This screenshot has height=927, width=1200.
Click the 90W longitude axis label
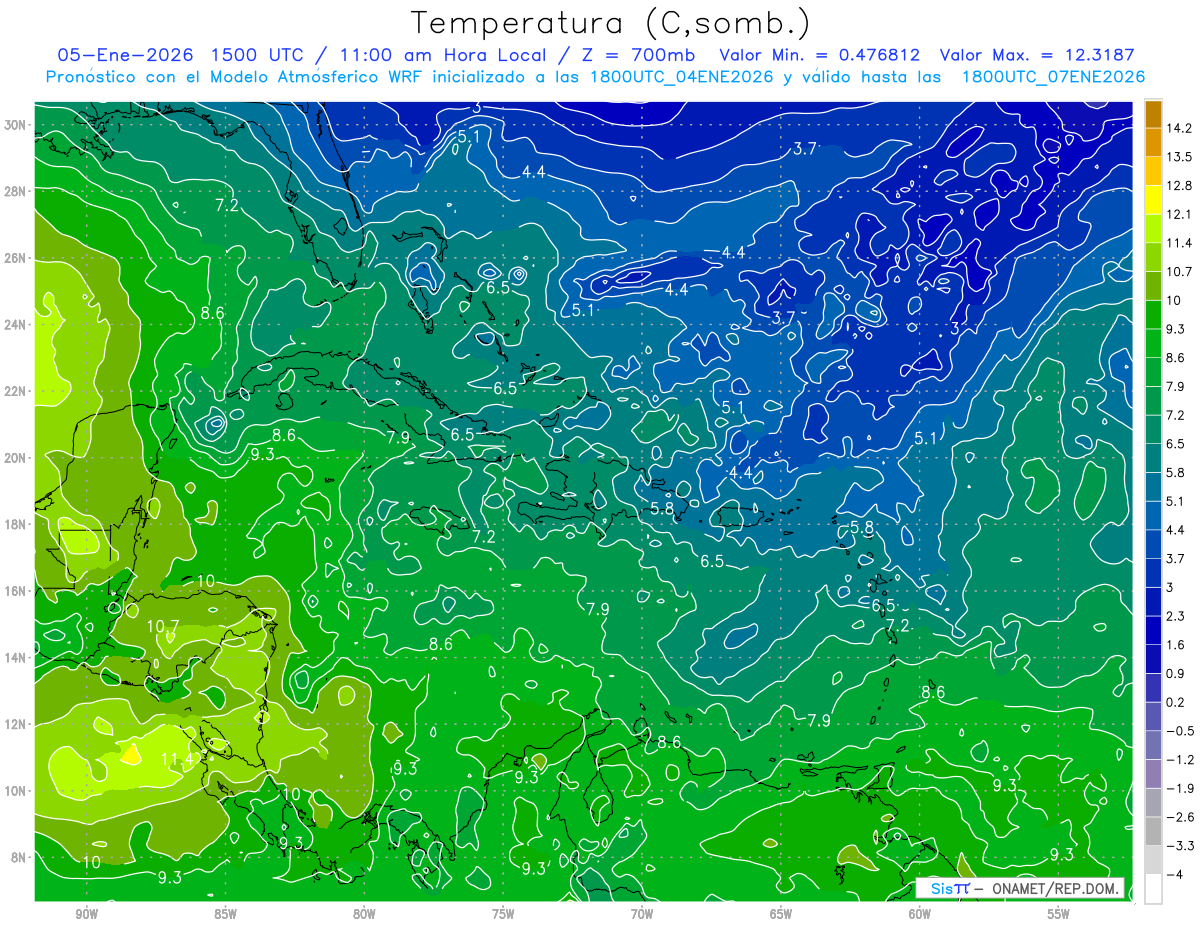click(x=86, y=914)
